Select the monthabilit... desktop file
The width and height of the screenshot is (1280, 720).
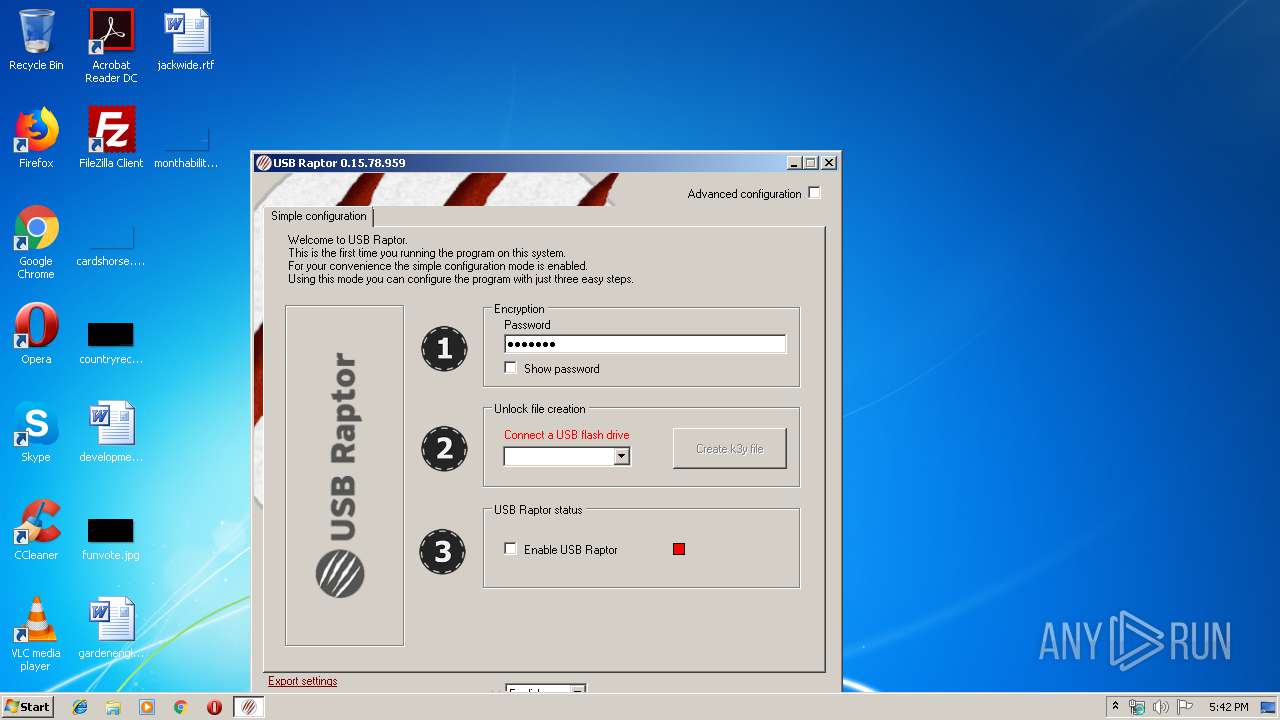(186, 147)
